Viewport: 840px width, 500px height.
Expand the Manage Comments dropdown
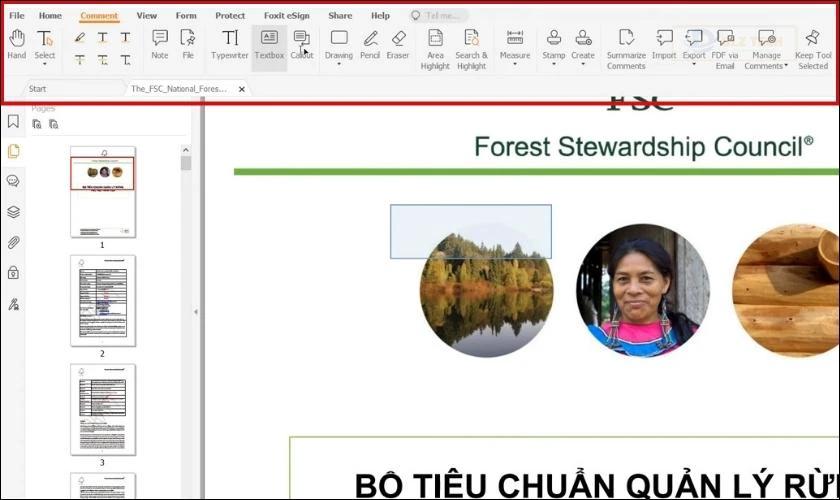(786, 66)
